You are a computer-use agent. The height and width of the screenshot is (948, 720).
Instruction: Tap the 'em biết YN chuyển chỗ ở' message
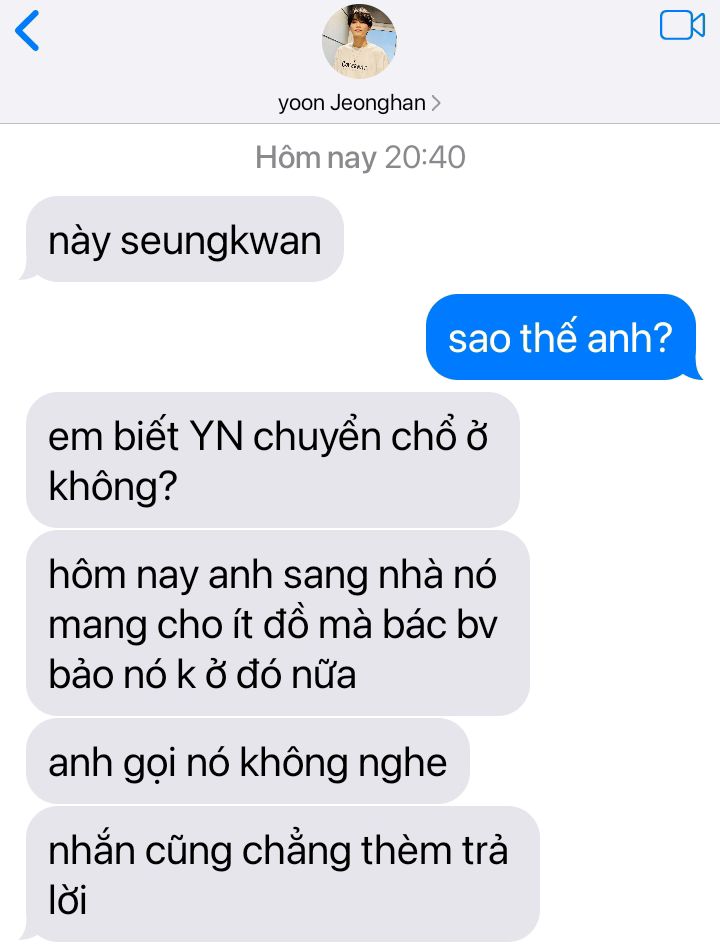click(x=273, y=460)
